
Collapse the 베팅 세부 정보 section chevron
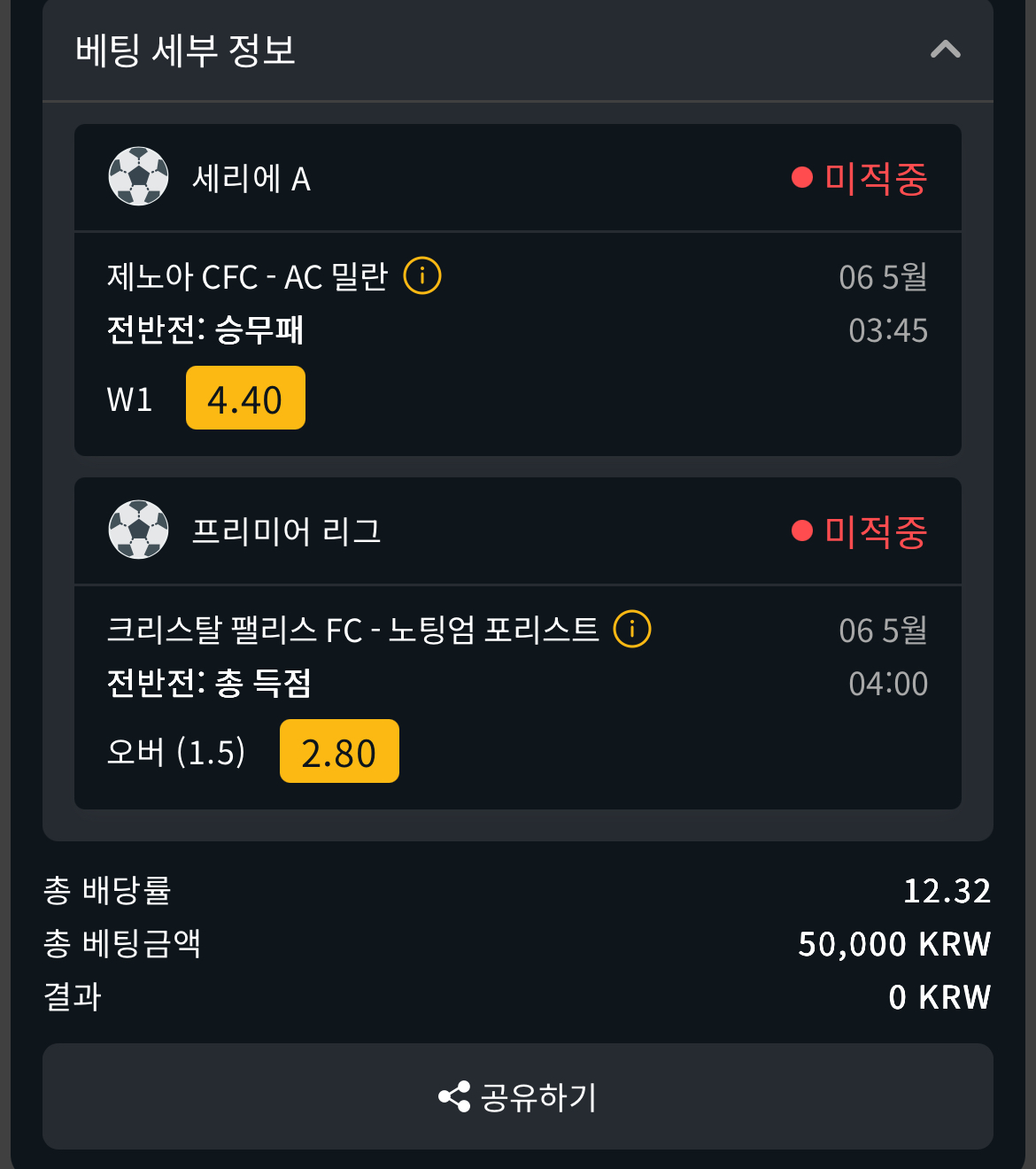[x=946, y=50]
